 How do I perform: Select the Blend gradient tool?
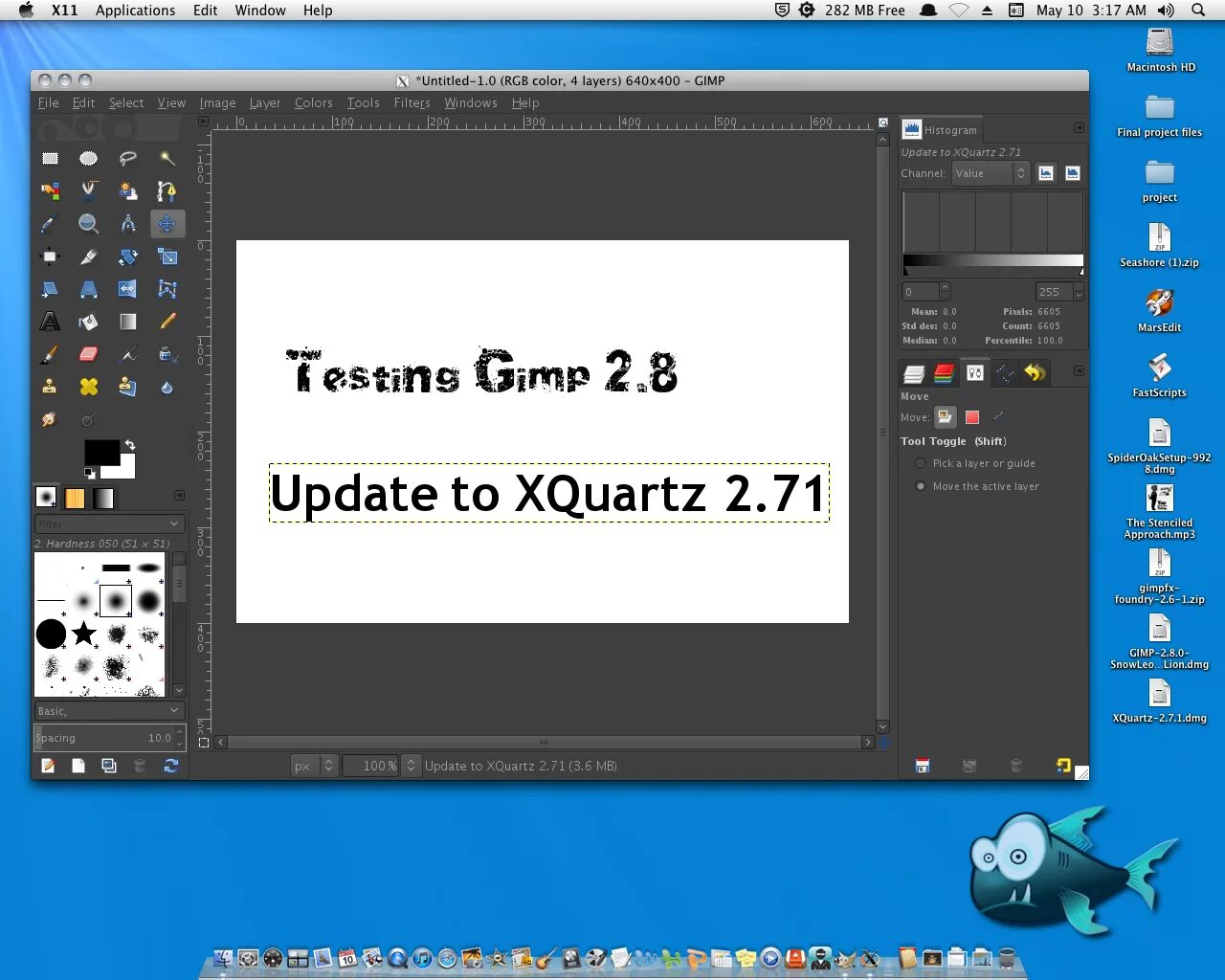(128, 322)
